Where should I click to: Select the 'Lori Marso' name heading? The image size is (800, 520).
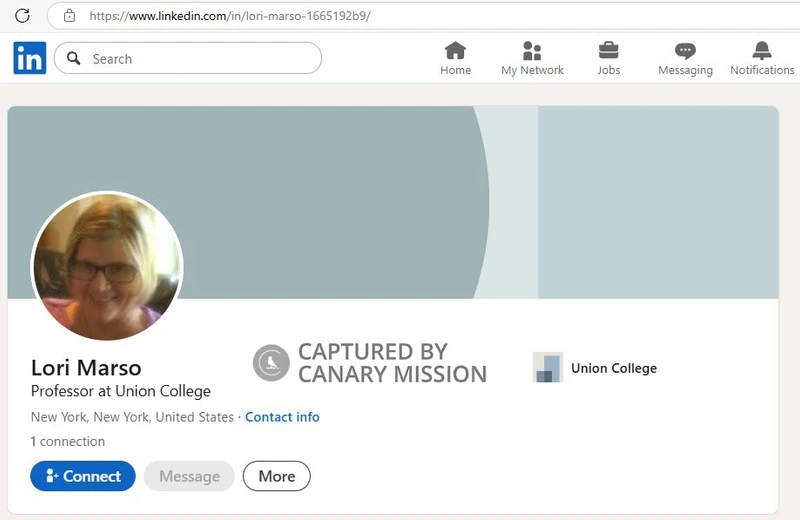click(x=86, y=367)
